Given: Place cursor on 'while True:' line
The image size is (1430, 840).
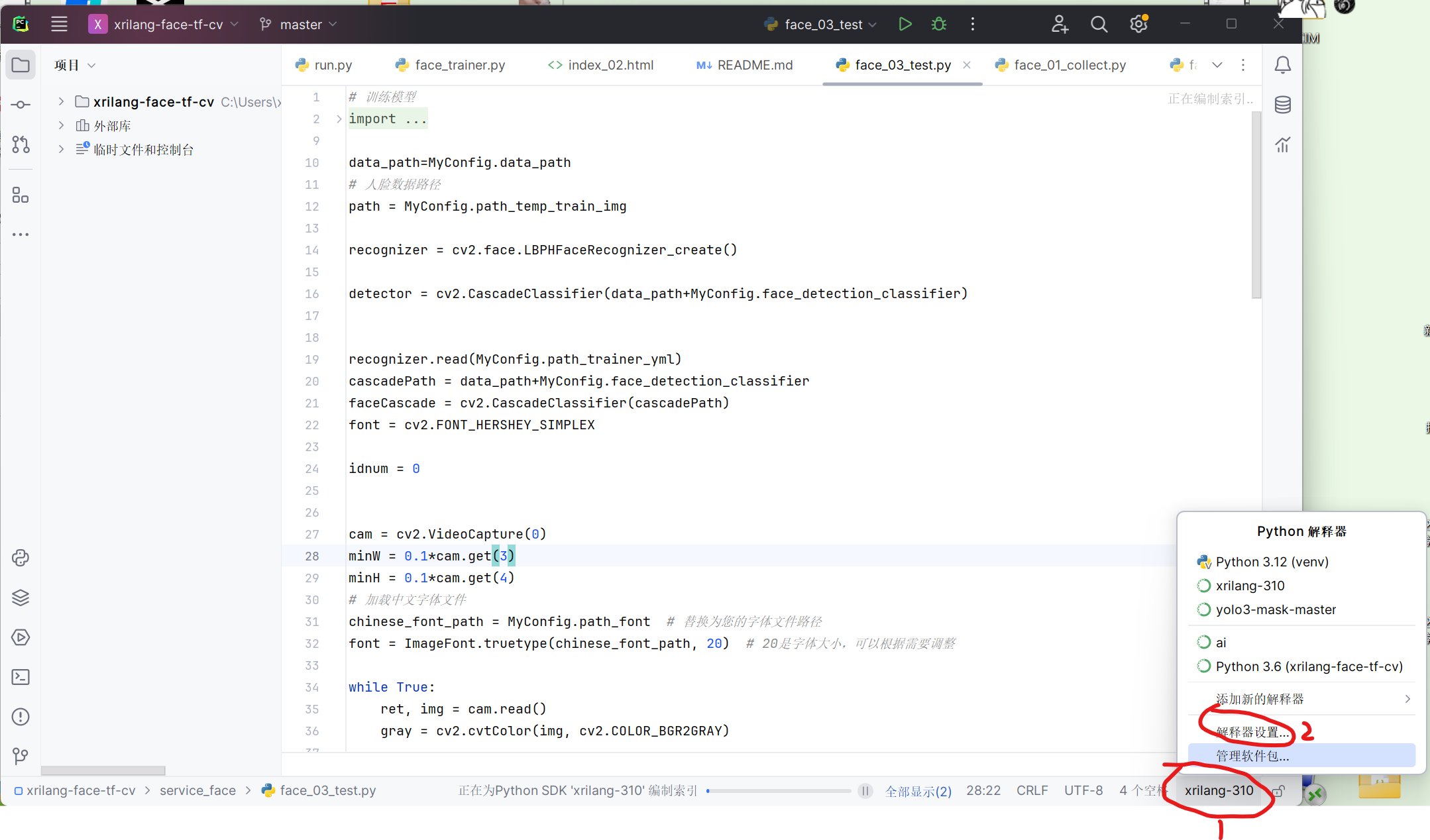Looking at the screenshot, I should 392,688.
